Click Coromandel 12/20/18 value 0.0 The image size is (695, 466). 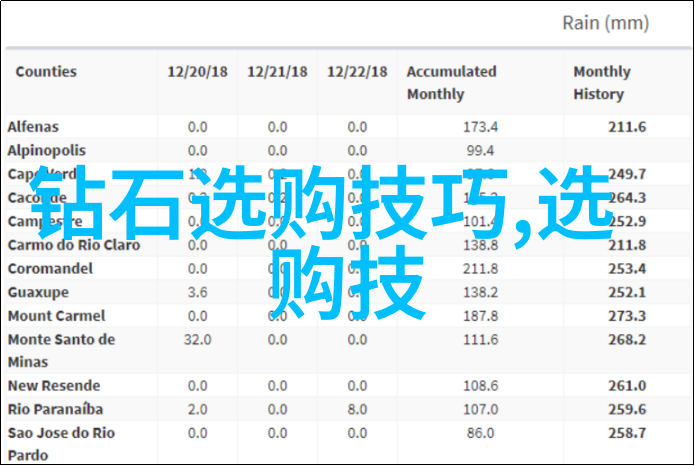(197, 269)
